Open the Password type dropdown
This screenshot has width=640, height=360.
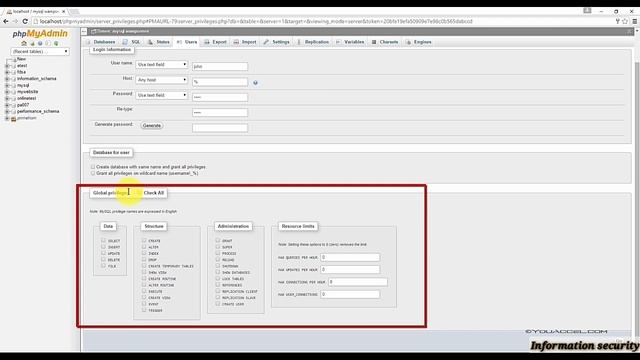[162, 95]
